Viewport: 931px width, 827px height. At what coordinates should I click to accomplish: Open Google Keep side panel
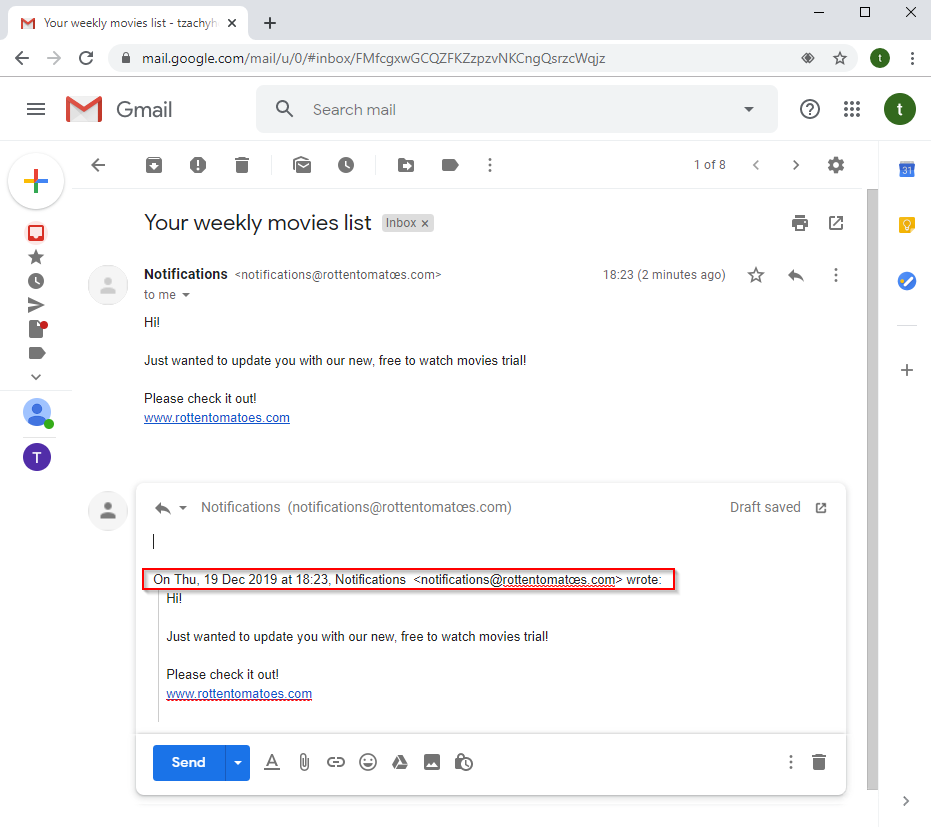coord(907,224)
